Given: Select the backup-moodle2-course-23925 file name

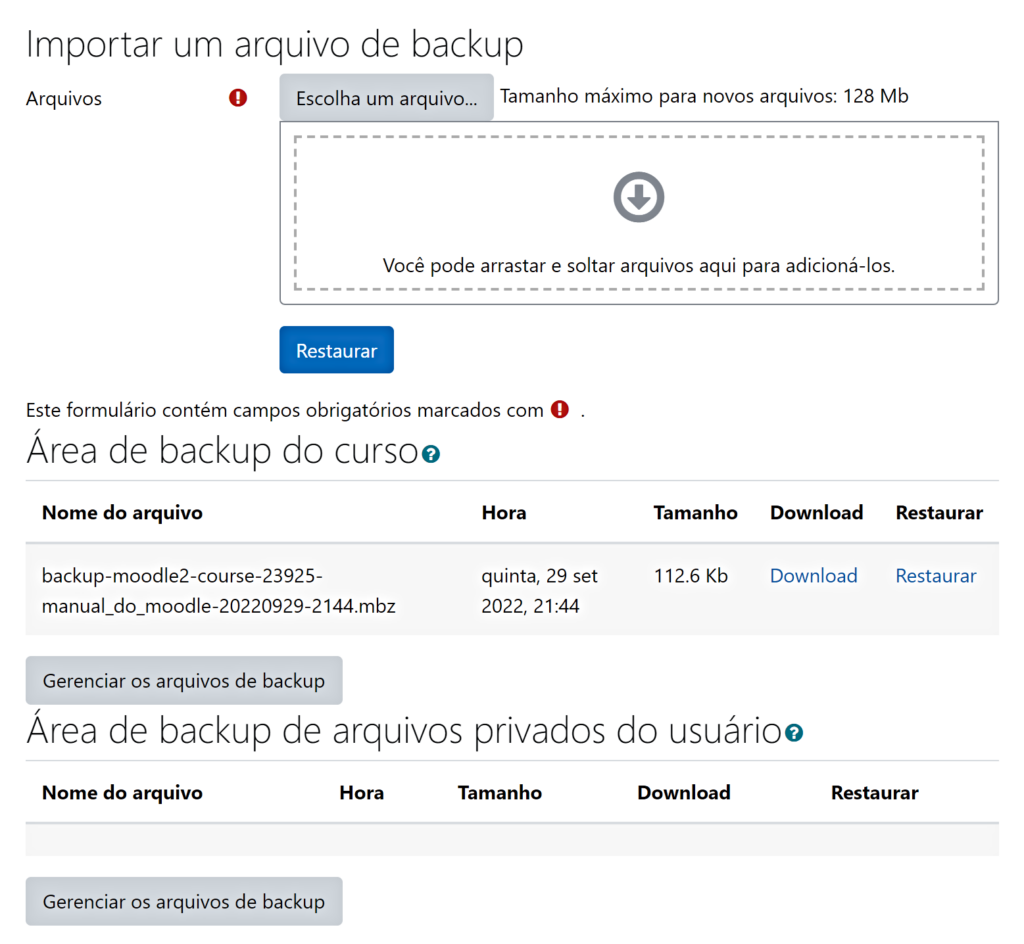Looking at the screenshot, I should coord(219,591).
